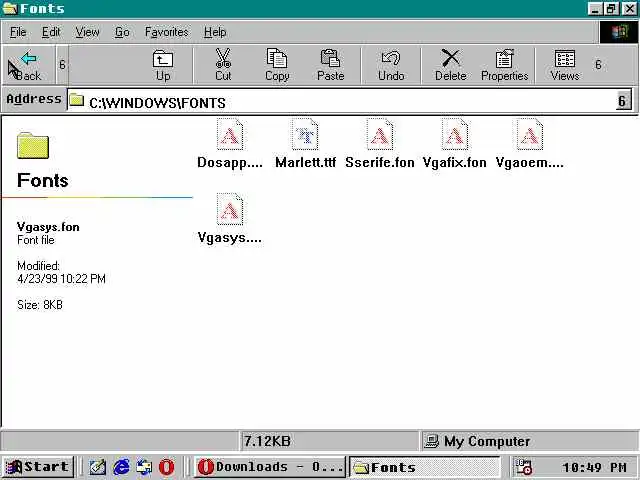This screenshot has width=640, height=480.
Task: Expand the Address bar dropdown
Action: [623, 100]
